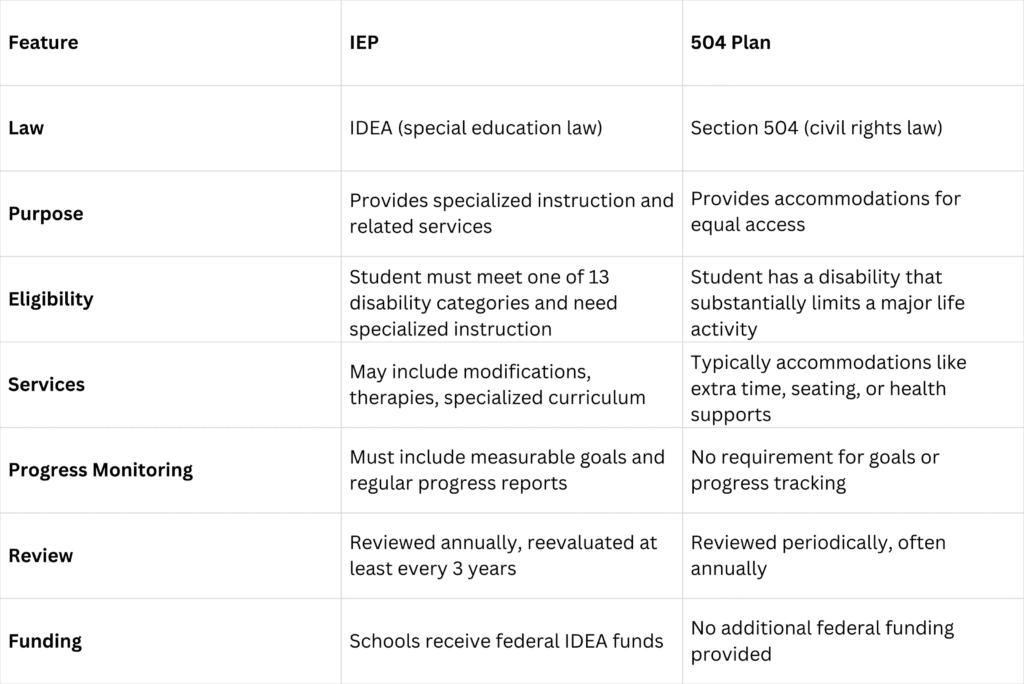Click "Provides specialized instruction and related services" text
This screenshot has height=684, width=1024.
tap(511, 213)
